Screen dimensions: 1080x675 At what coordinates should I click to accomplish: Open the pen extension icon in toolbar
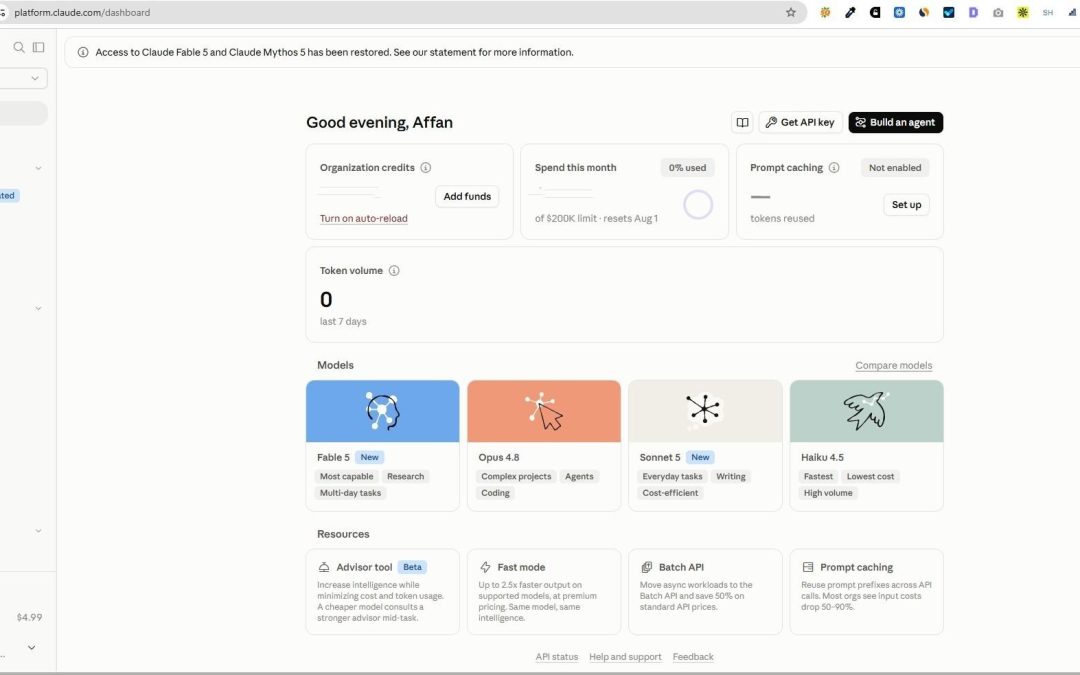850,12
